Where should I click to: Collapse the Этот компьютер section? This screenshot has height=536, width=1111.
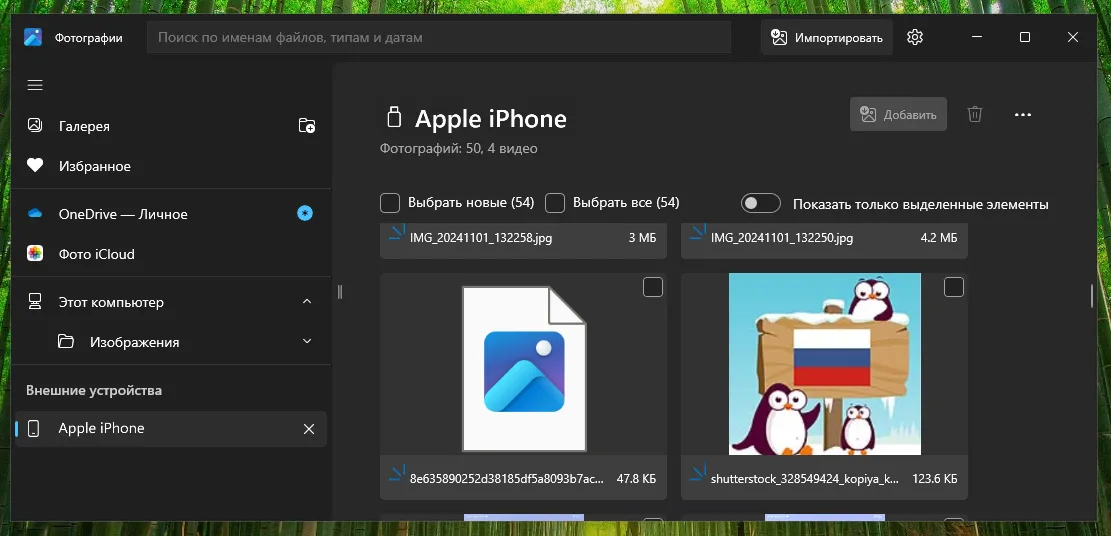click(x=307, y=302)
